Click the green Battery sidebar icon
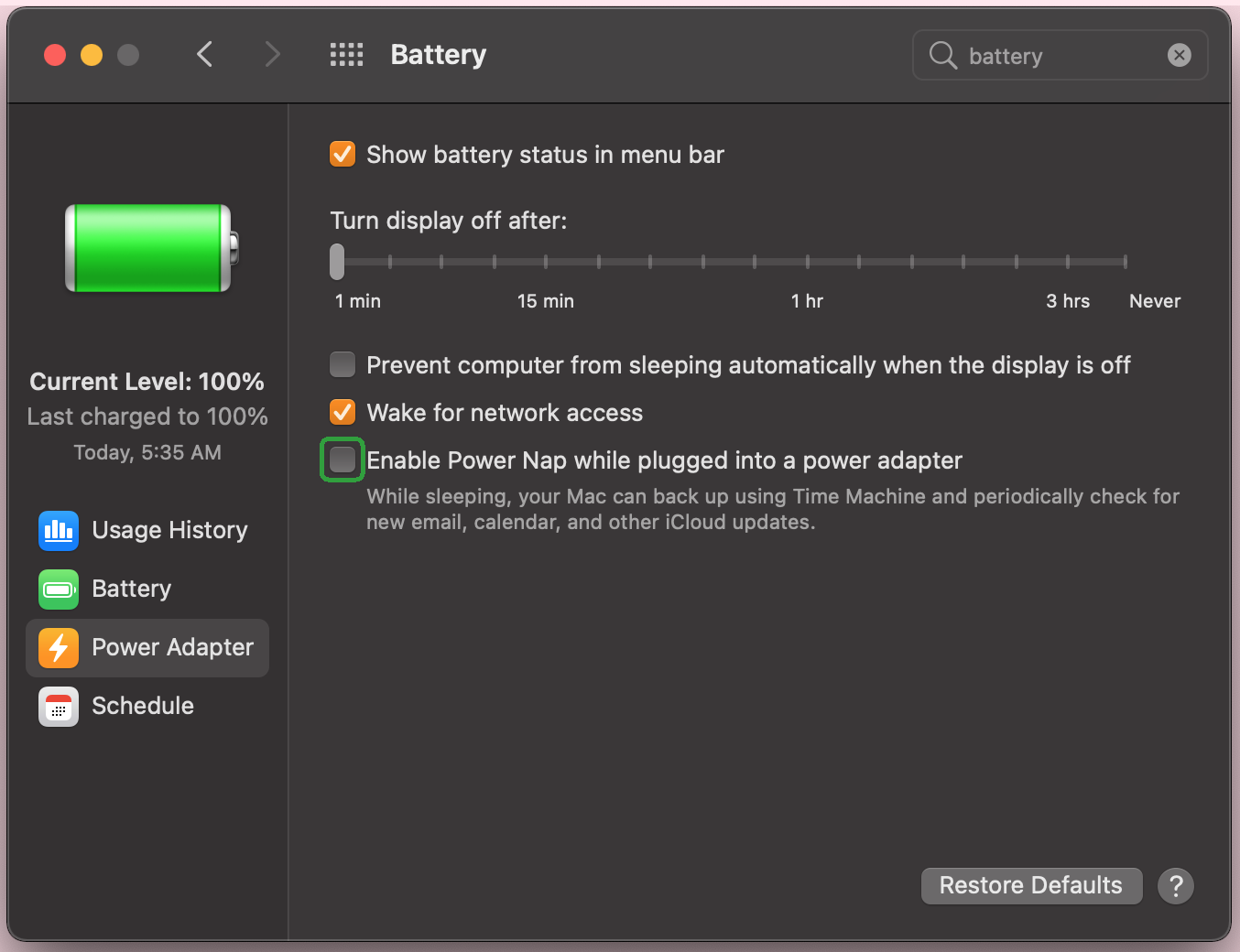Image resolution: width=1240 pixels, height=952 pixels. (59, 590)
